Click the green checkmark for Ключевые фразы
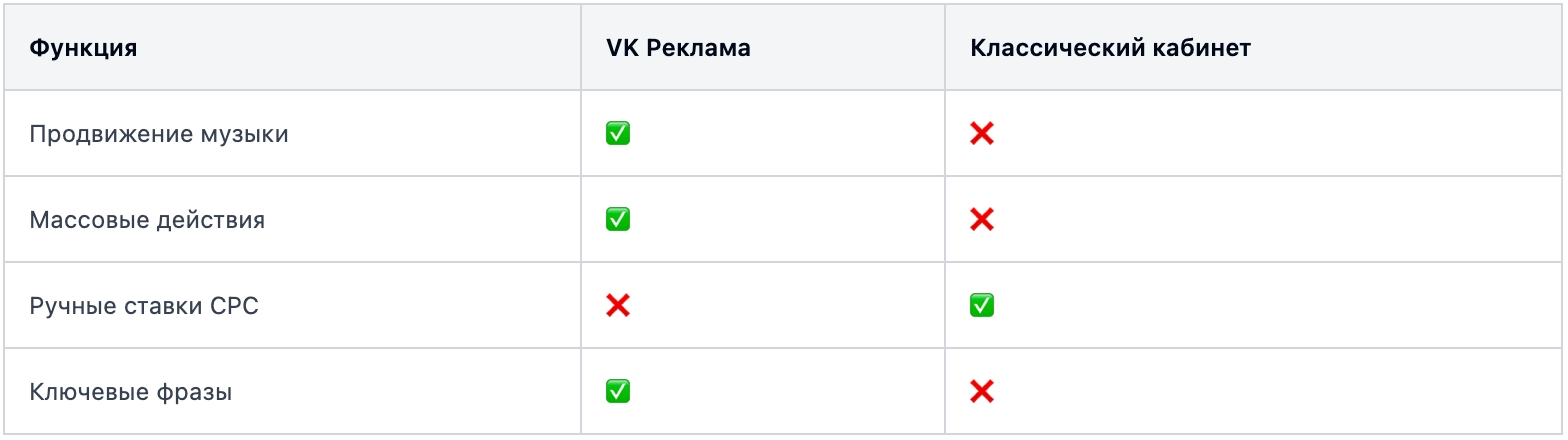The width and height of the screenshot is (1568, 440). tap(618, 392)
